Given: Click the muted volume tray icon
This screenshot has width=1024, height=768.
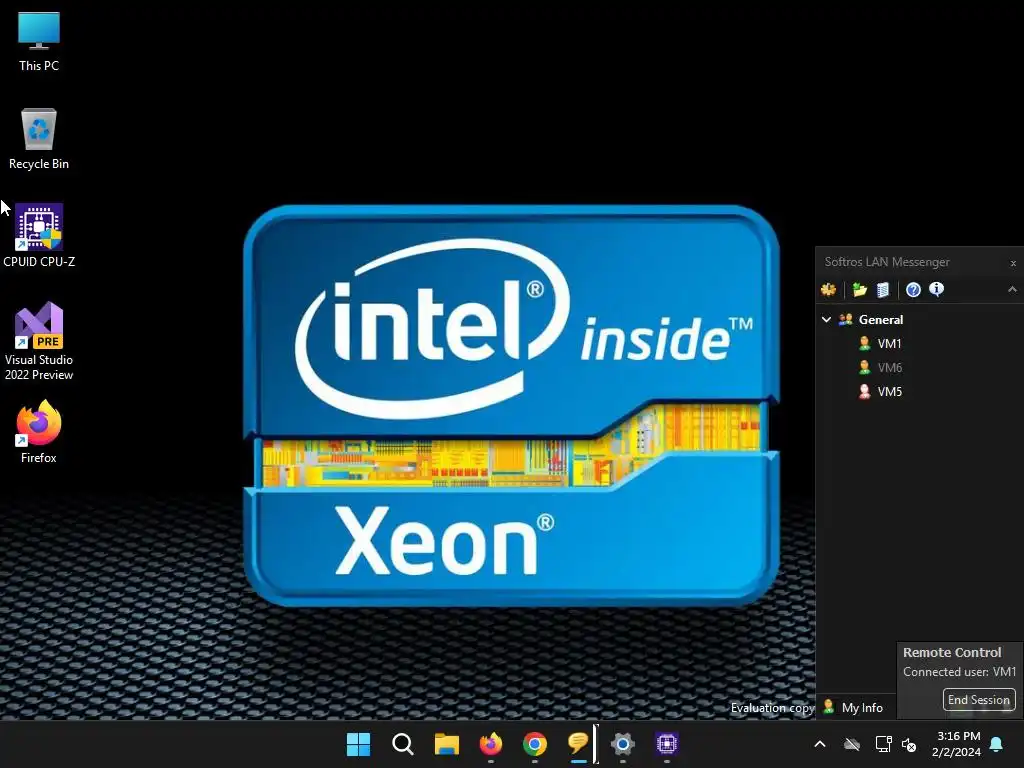Looking at the screenshot, I should (x=909, y=744).
